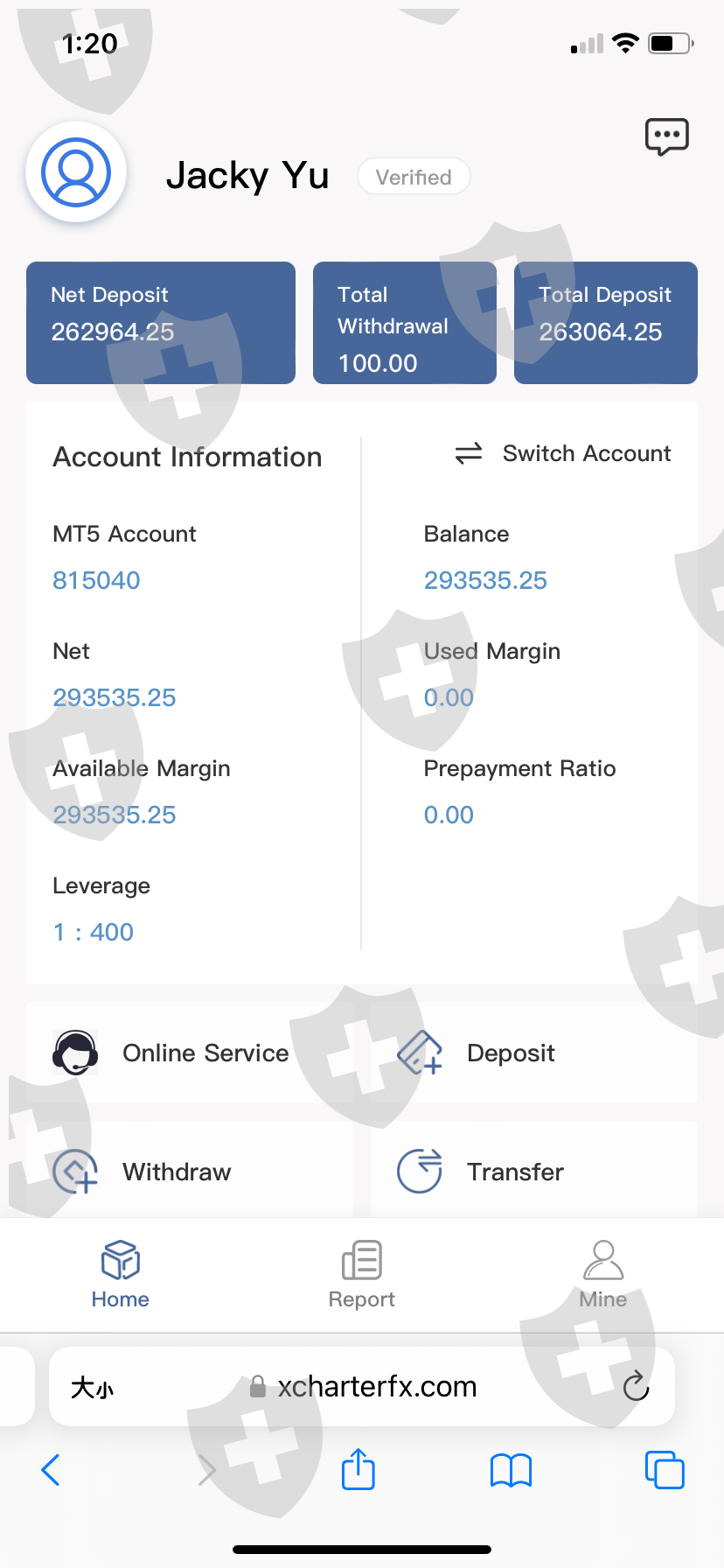The image size is (724, 1568).
Task: Tap the Wi-Fi status icon
Action: (625, 43)
